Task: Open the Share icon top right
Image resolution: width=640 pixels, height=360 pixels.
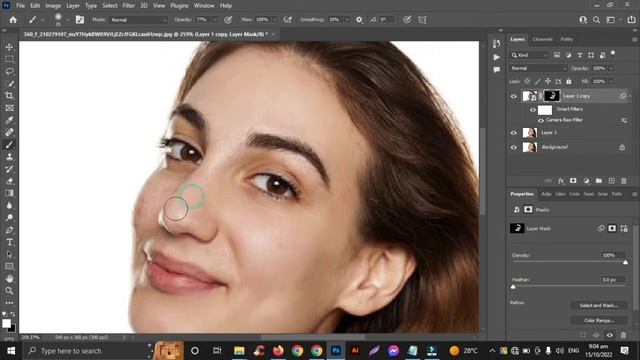Action: [631, 20]
